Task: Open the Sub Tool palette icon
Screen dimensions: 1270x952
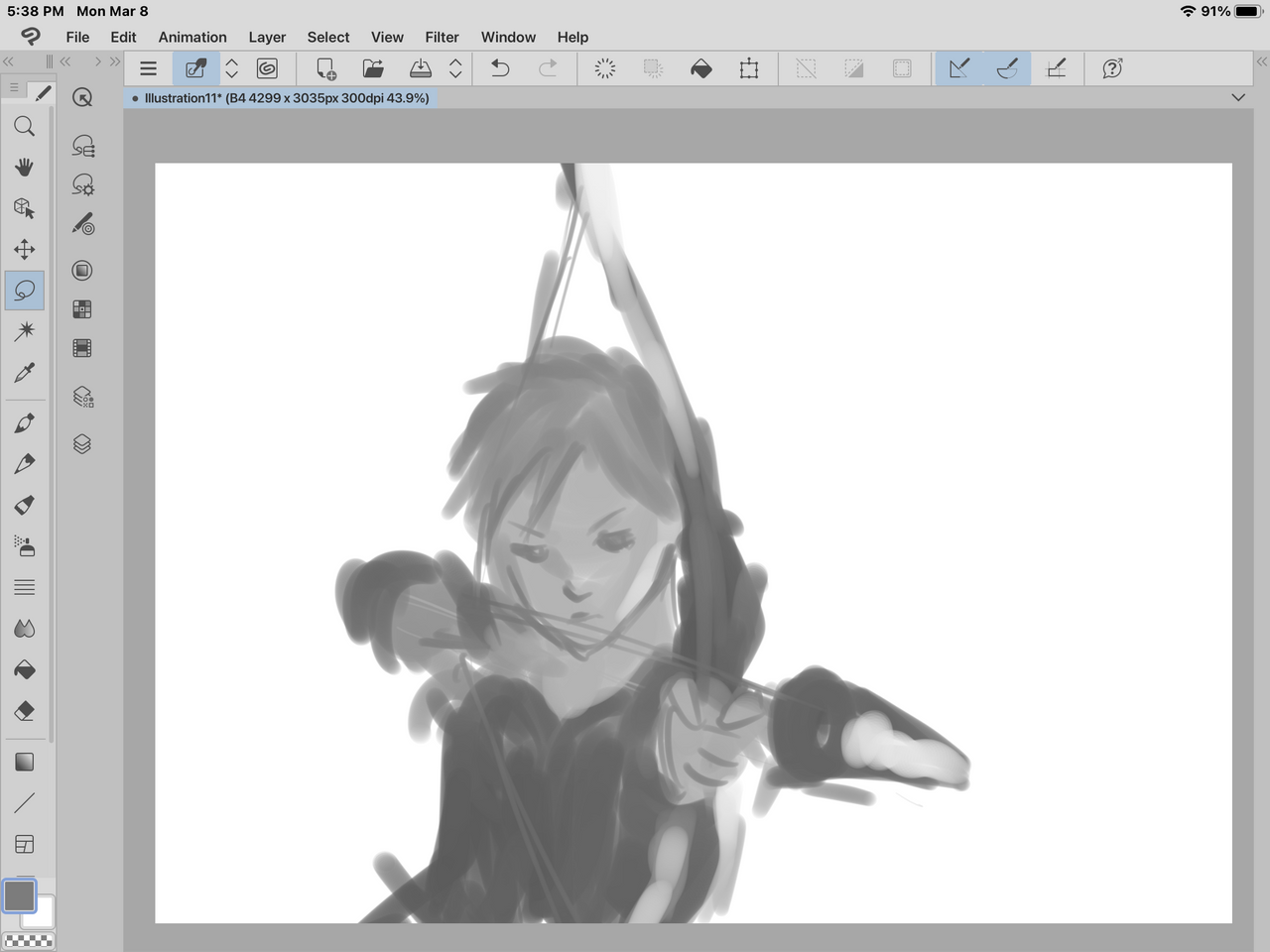Action: click(x=82, y=146)
